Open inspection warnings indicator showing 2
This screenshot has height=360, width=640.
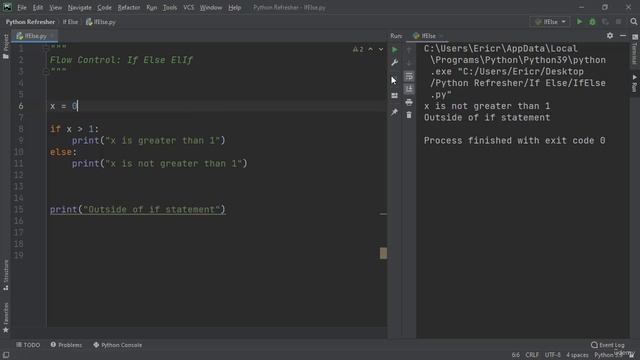pyautogui.click(x=358, y=49)
